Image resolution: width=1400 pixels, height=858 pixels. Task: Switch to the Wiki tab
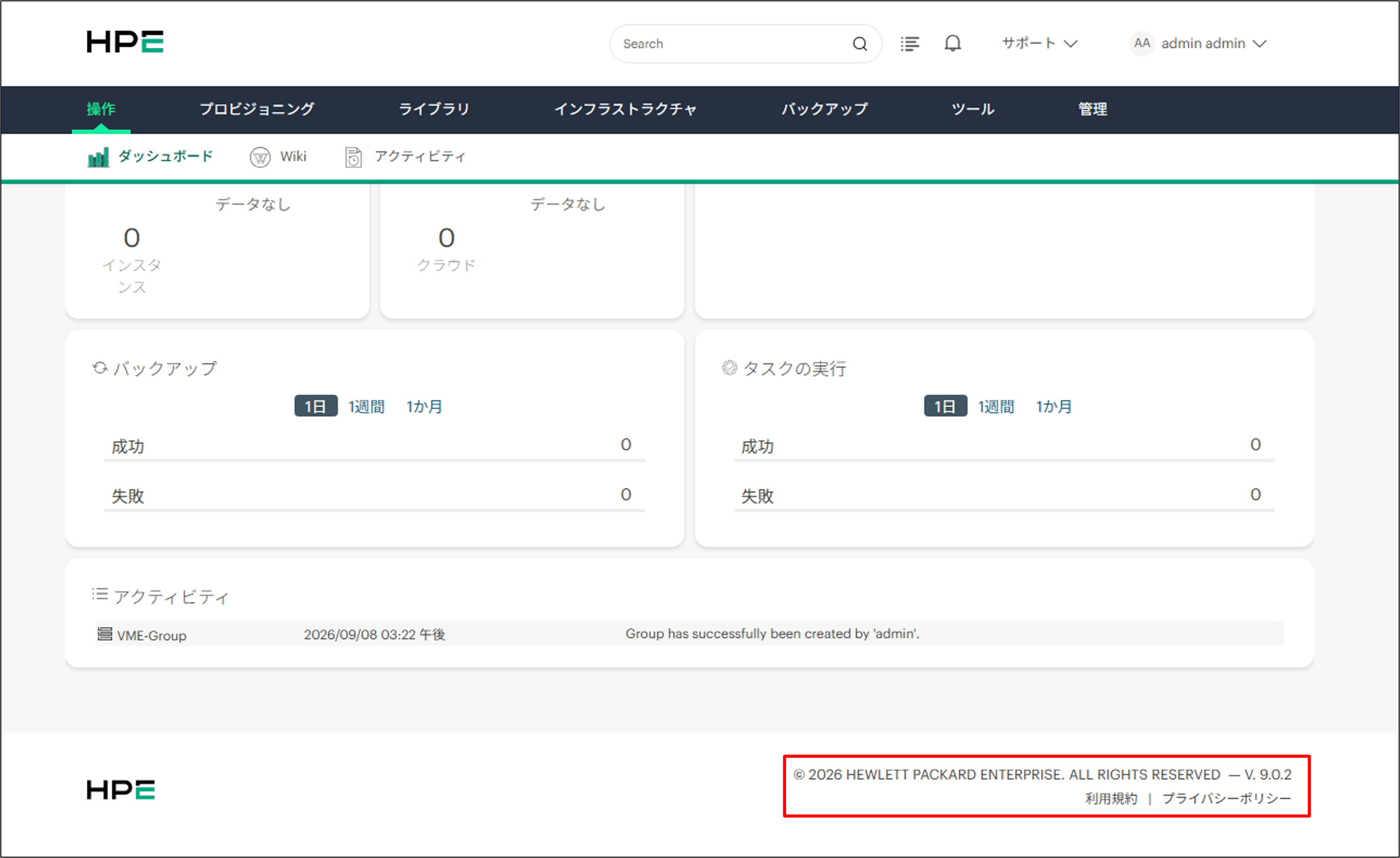click(278, 157)
